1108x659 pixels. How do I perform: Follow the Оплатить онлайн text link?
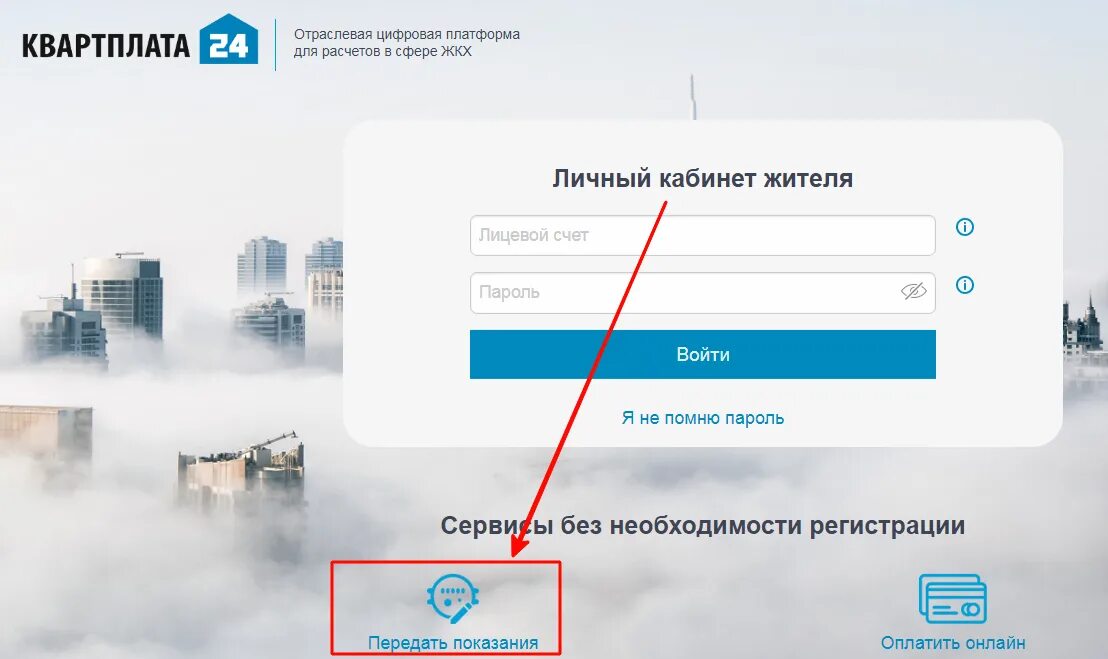tap(953, 643)
